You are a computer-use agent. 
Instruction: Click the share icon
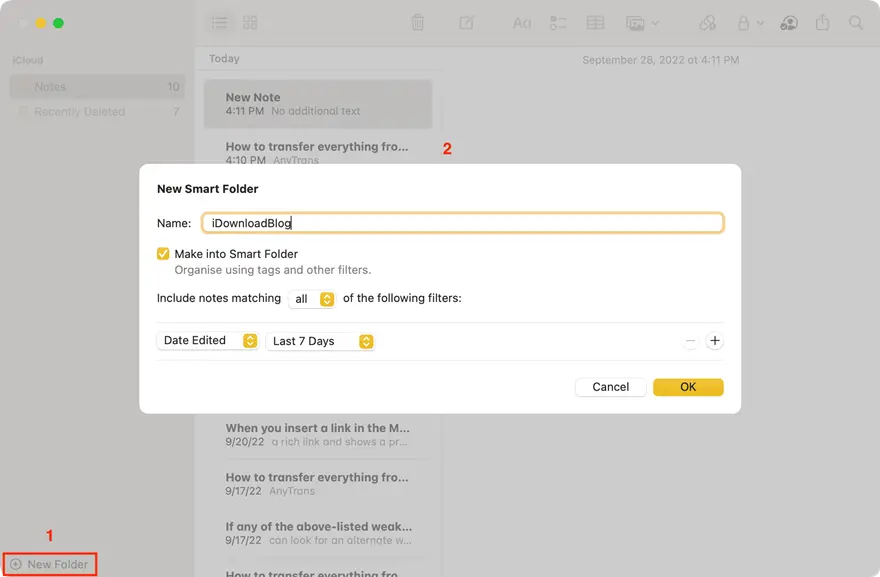[x=823, y=22]
